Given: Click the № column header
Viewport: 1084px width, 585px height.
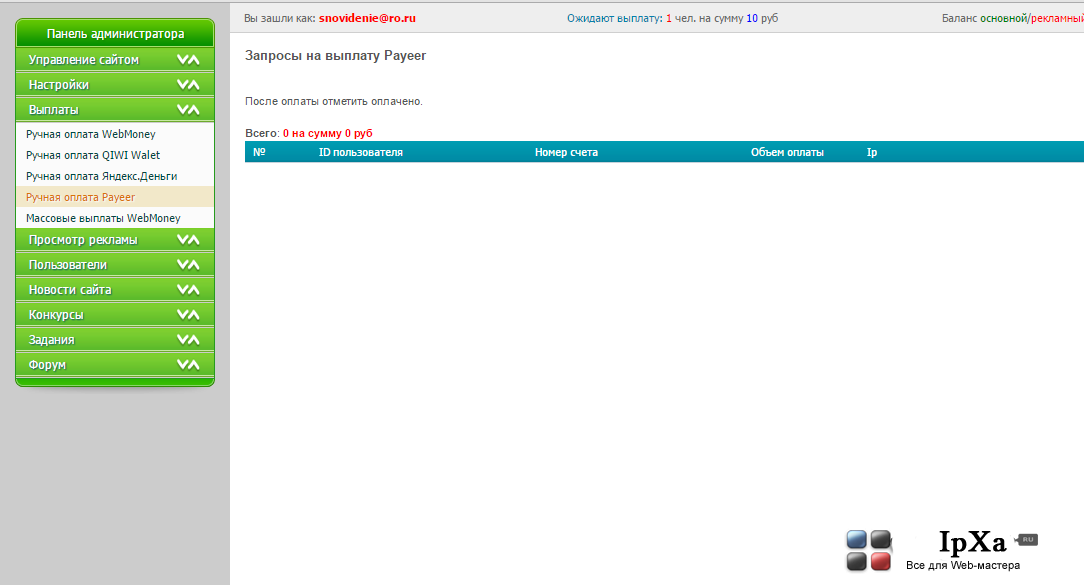Looking at the screenshot, I should [259, 151].
